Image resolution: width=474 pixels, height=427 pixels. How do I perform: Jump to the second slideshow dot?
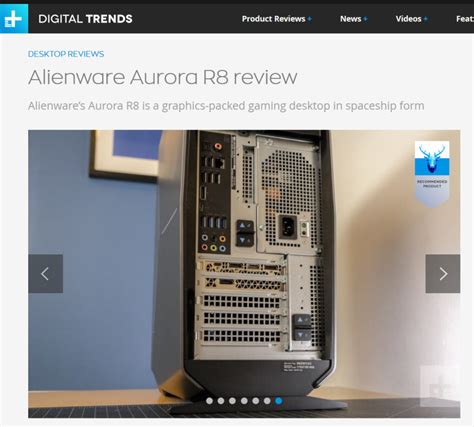pos(221,401)
